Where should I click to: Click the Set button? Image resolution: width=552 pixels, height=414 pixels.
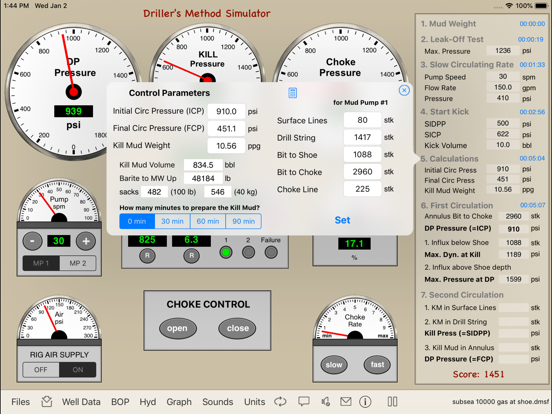(x=342, y=220)
